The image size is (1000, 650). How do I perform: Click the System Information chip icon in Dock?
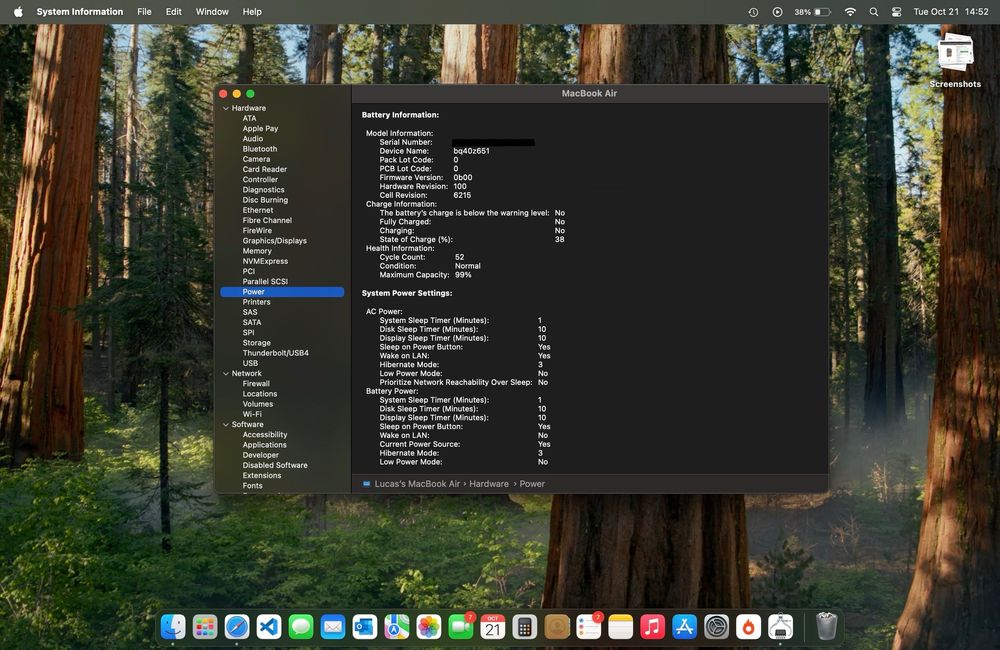781,627
